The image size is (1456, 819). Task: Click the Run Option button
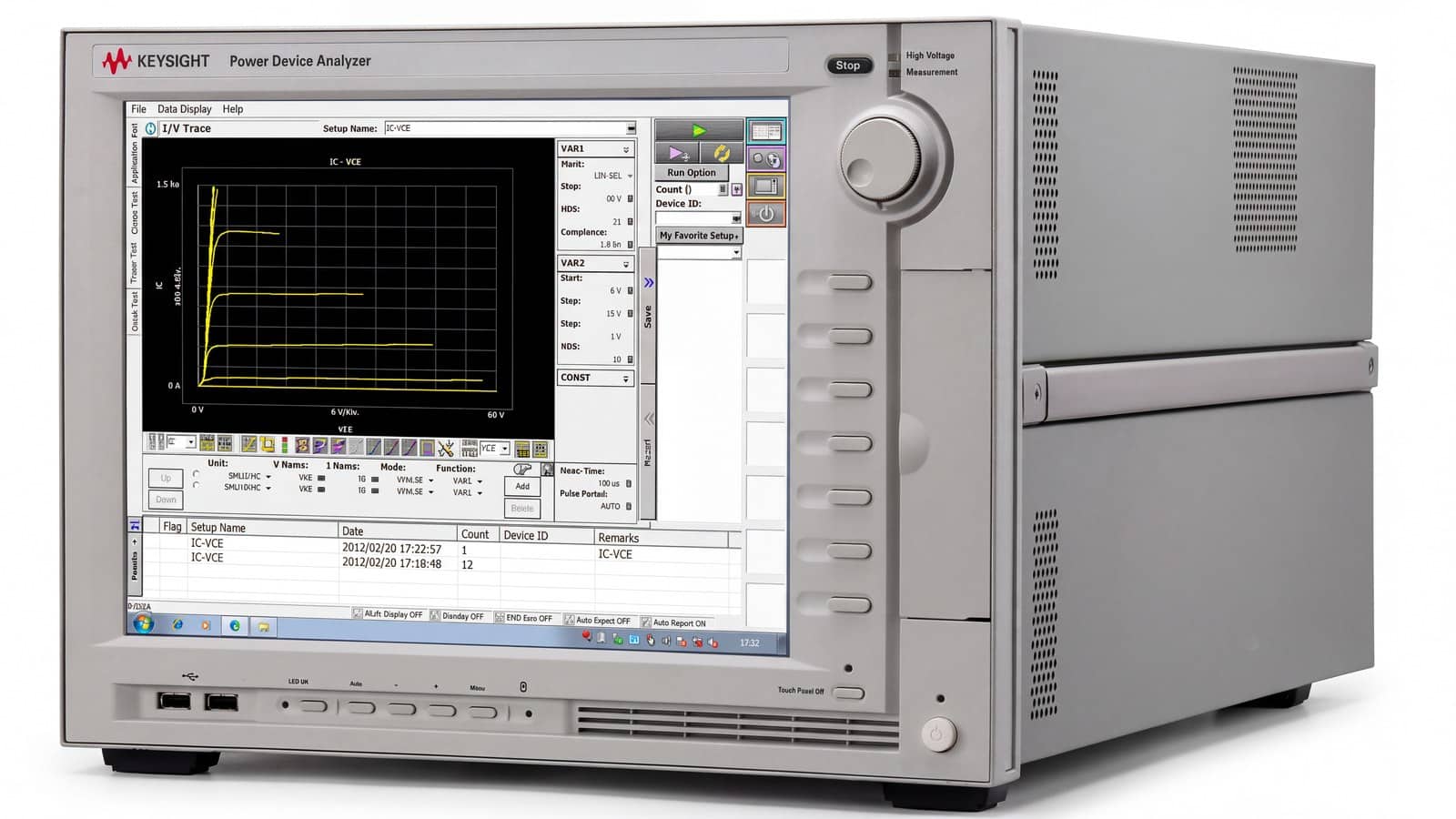click(x=692, y=173)
